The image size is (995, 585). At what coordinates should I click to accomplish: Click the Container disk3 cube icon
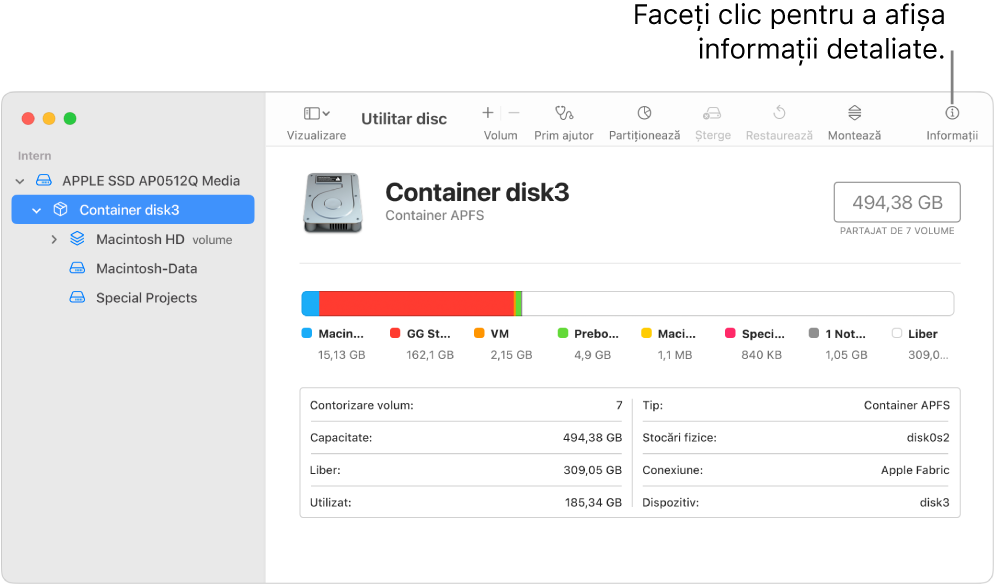[x=60, y=209]
